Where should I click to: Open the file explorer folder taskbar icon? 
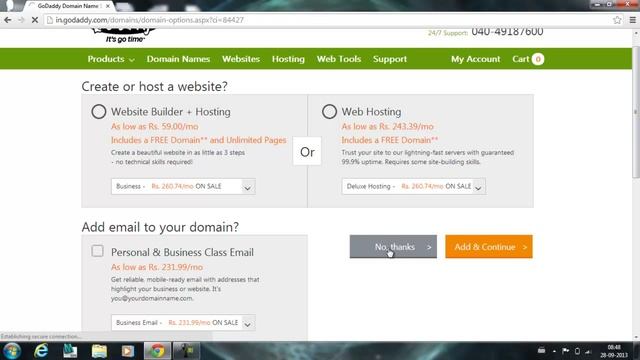[x=99, y=351]
